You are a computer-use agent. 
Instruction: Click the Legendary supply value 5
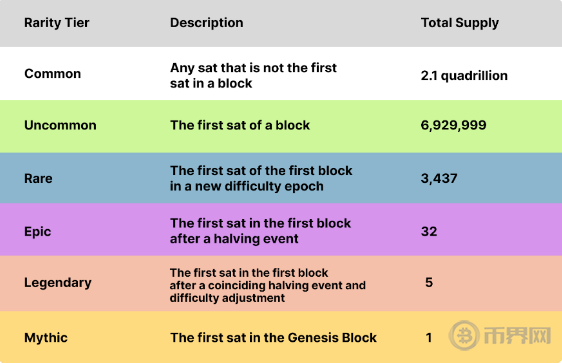click(x=429, y=282)
